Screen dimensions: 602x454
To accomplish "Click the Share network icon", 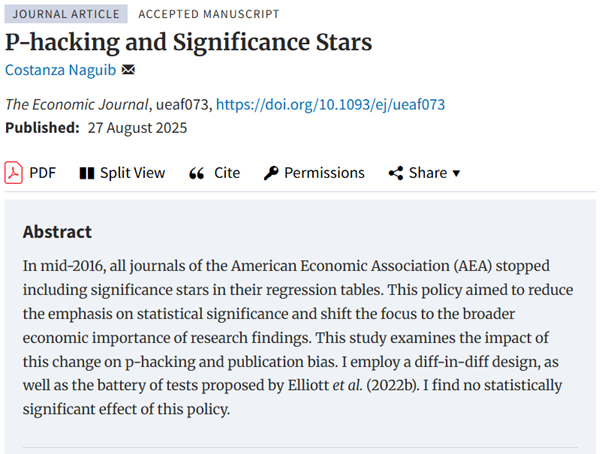I will [396, 173].
